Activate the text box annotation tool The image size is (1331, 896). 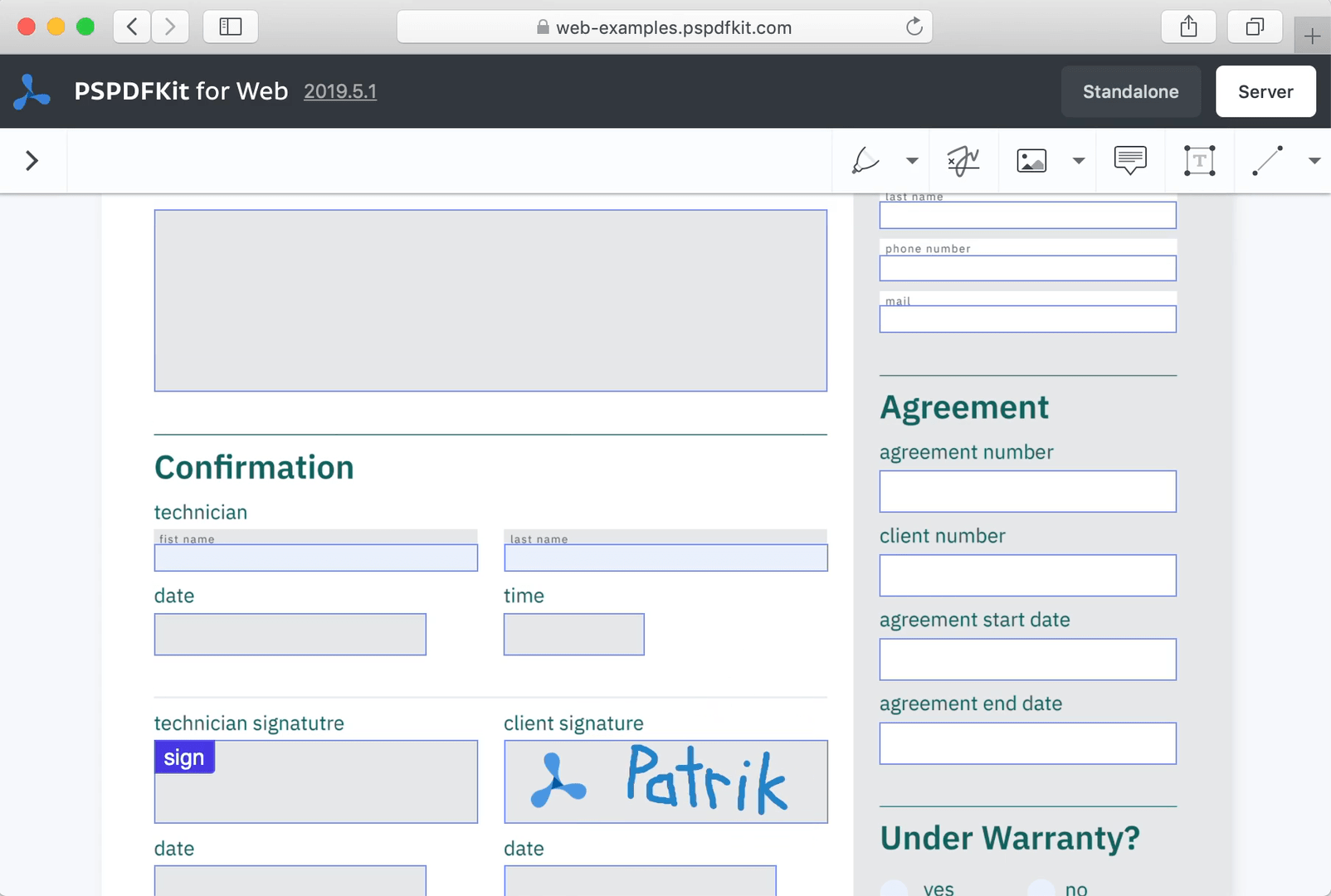tap(1199, 160)
